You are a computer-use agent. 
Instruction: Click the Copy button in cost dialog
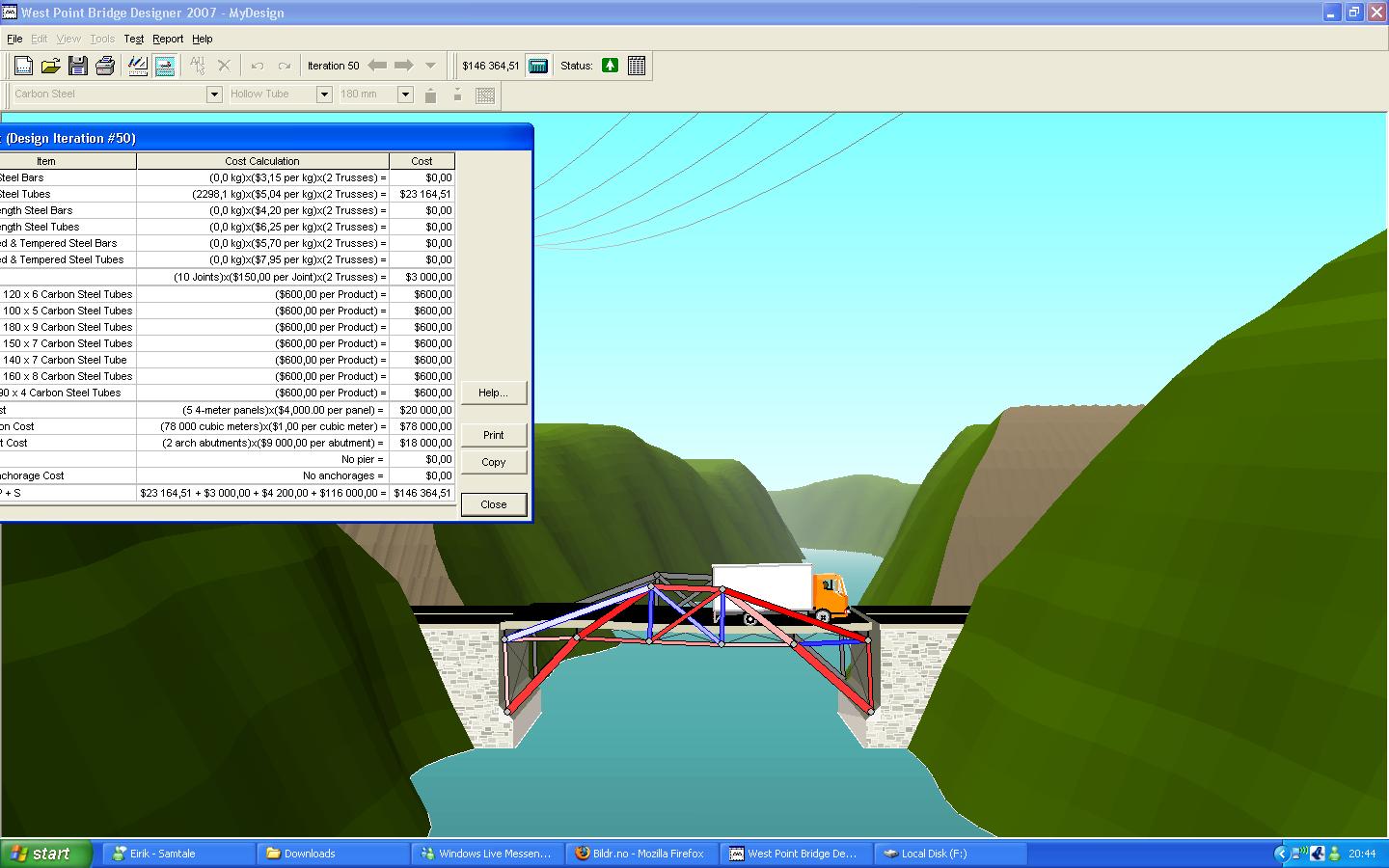click(493, 462)
